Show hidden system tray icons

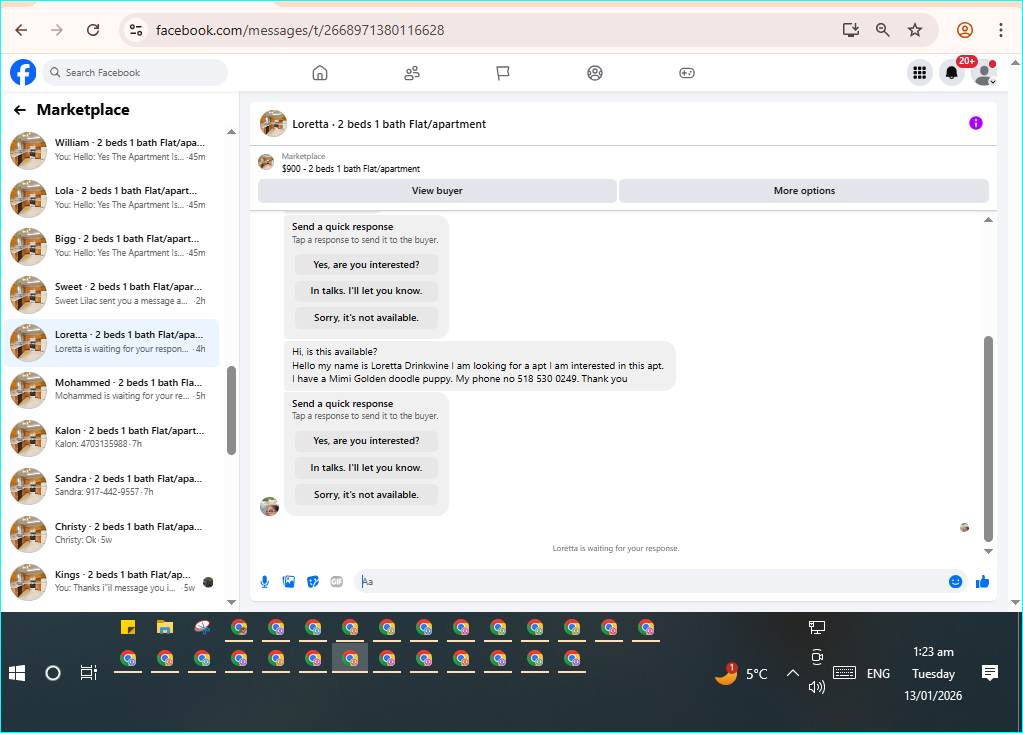[792, 674]
